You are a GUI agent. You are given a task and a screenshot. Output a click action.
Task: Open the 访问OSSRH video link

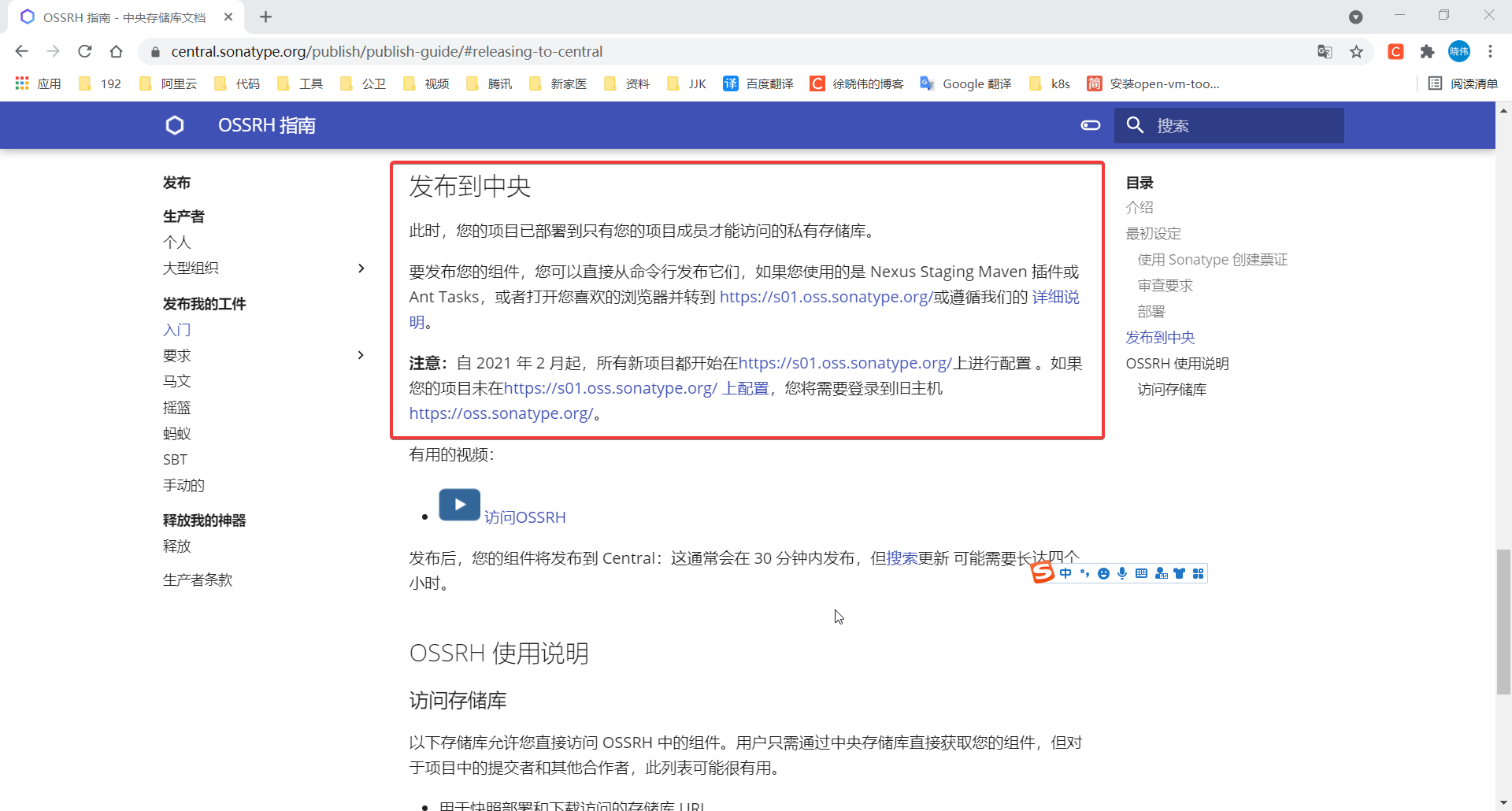[524, 517]
